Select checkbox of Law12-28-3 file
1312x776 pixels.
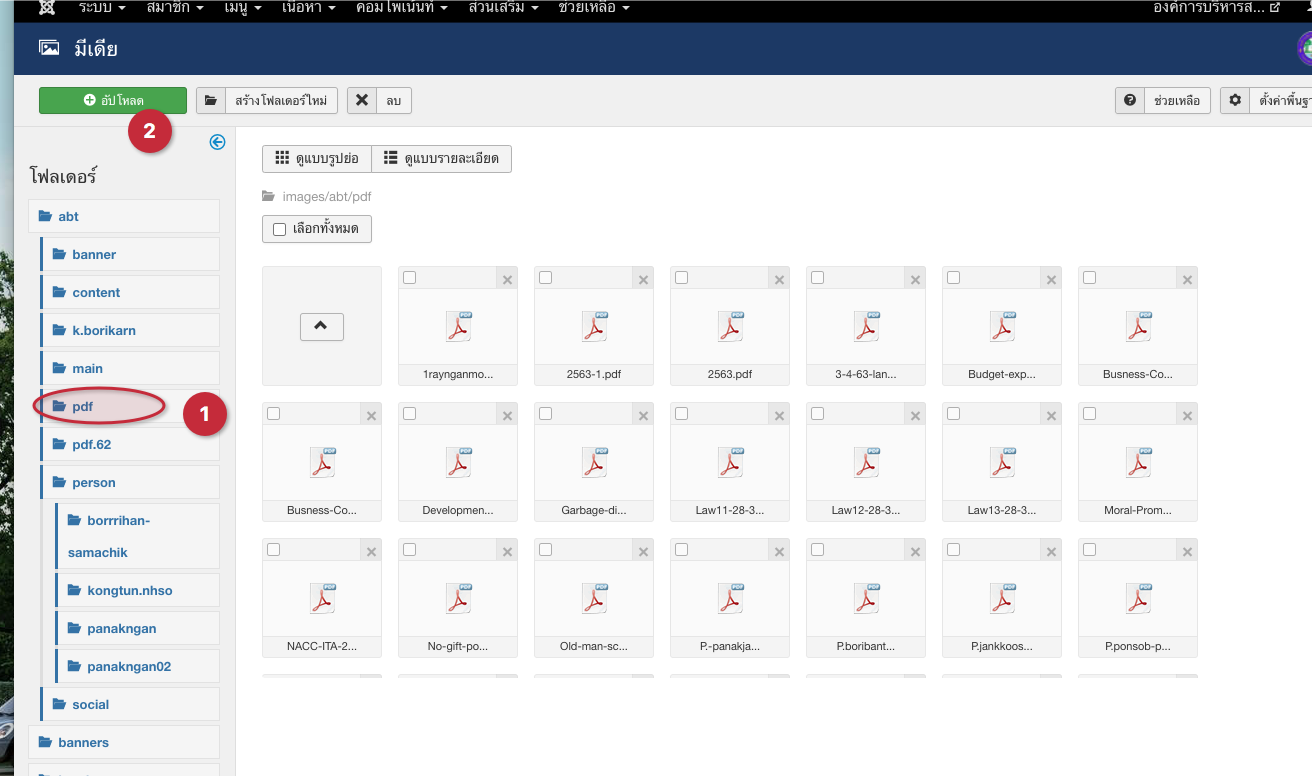(x=818, y=414)
